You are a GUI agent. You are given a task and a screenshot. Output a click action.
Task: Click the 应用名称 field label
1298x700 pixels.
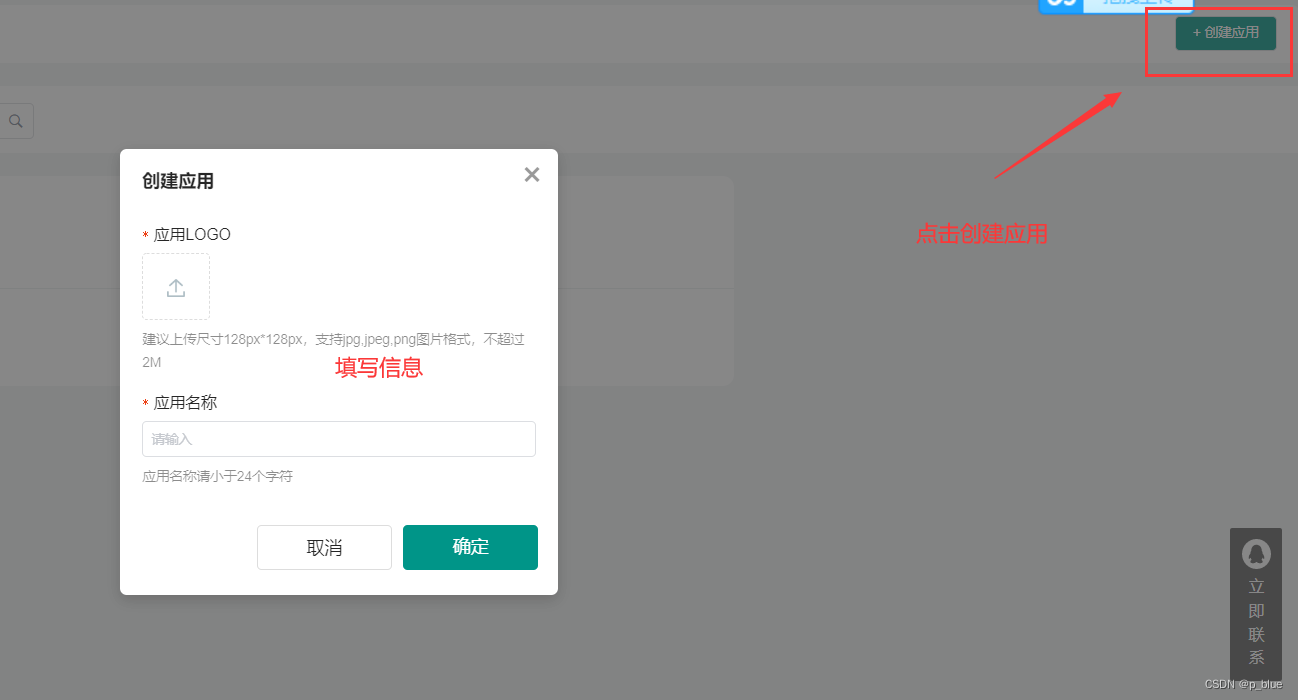(185, 403)
